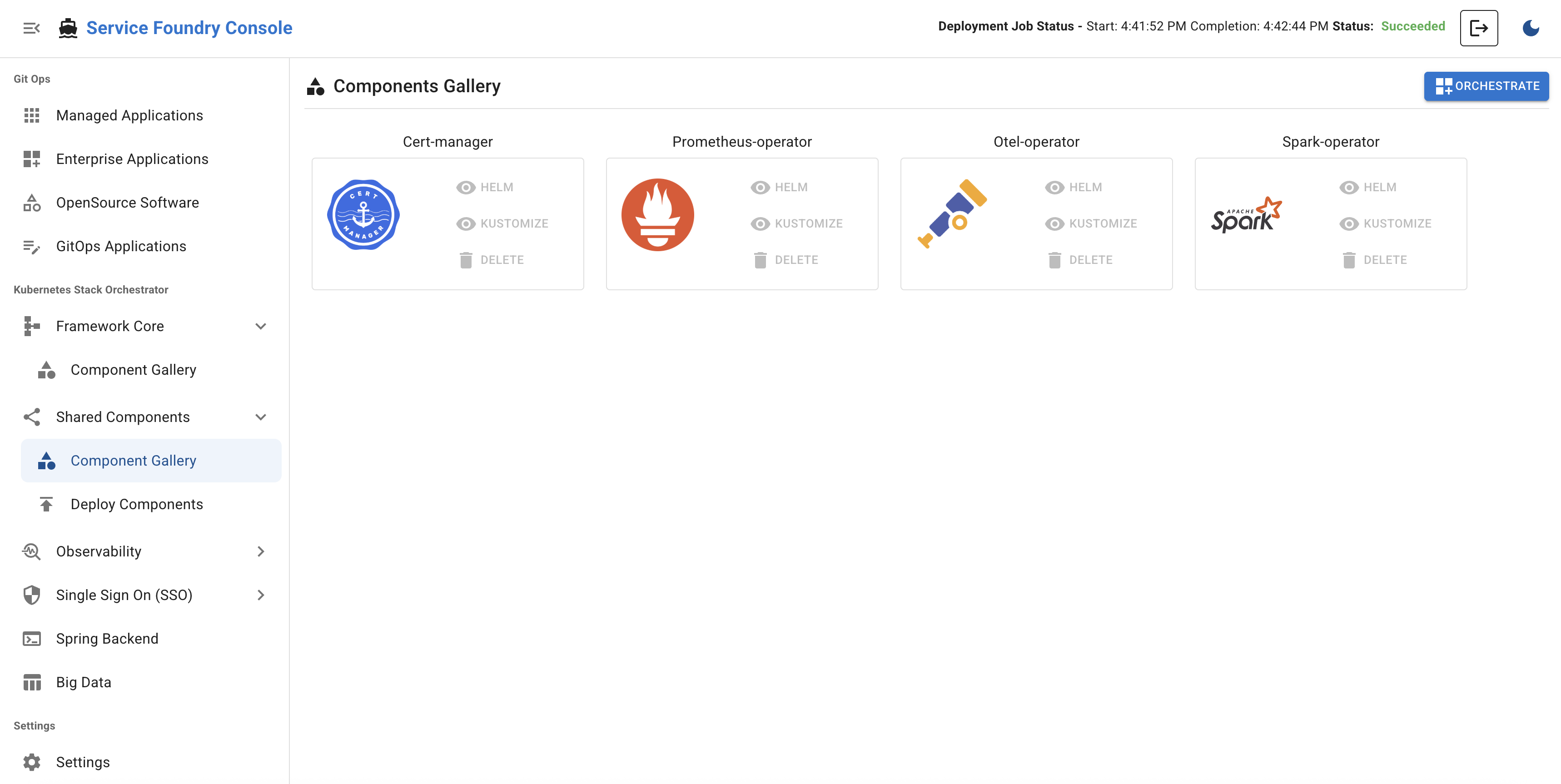View KUSTOMIZE for Prometheus-operator
Viewport: 1561px width, 784px height.
point(797,223)
